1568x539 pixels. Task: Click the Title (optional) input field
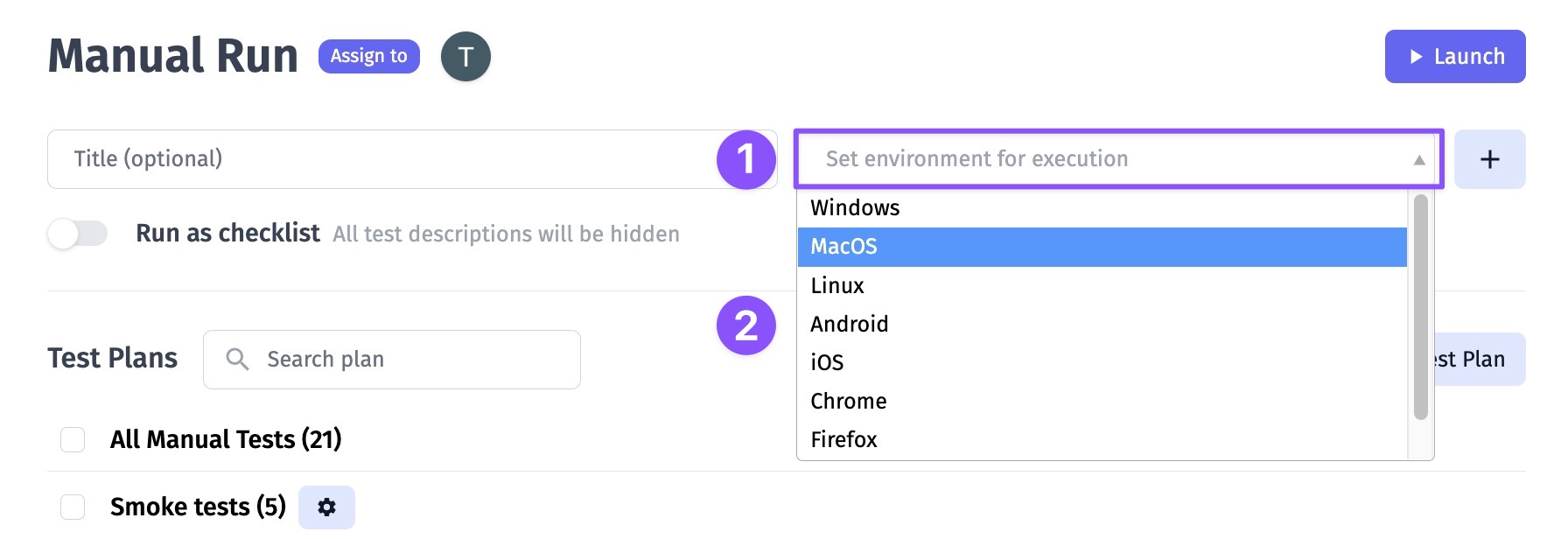click(412, 159)
